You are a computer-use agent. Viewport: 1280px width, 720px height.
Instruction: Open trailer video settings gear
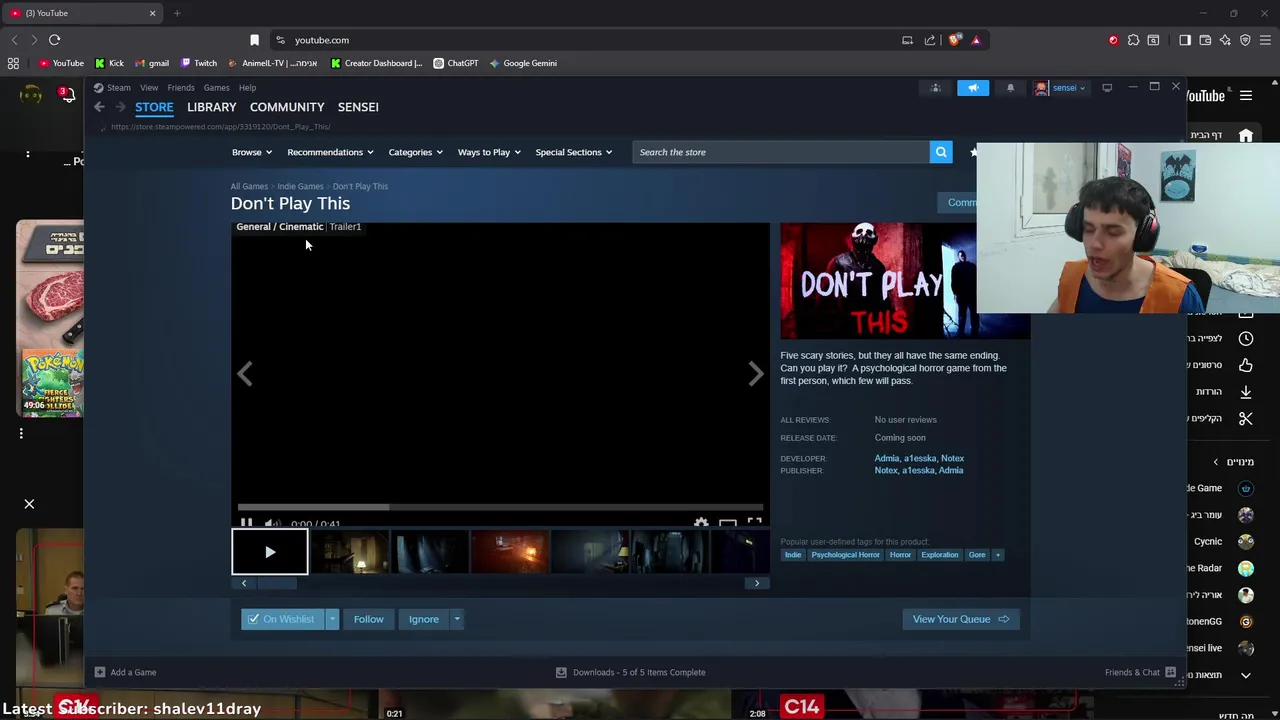click(701, 523)
